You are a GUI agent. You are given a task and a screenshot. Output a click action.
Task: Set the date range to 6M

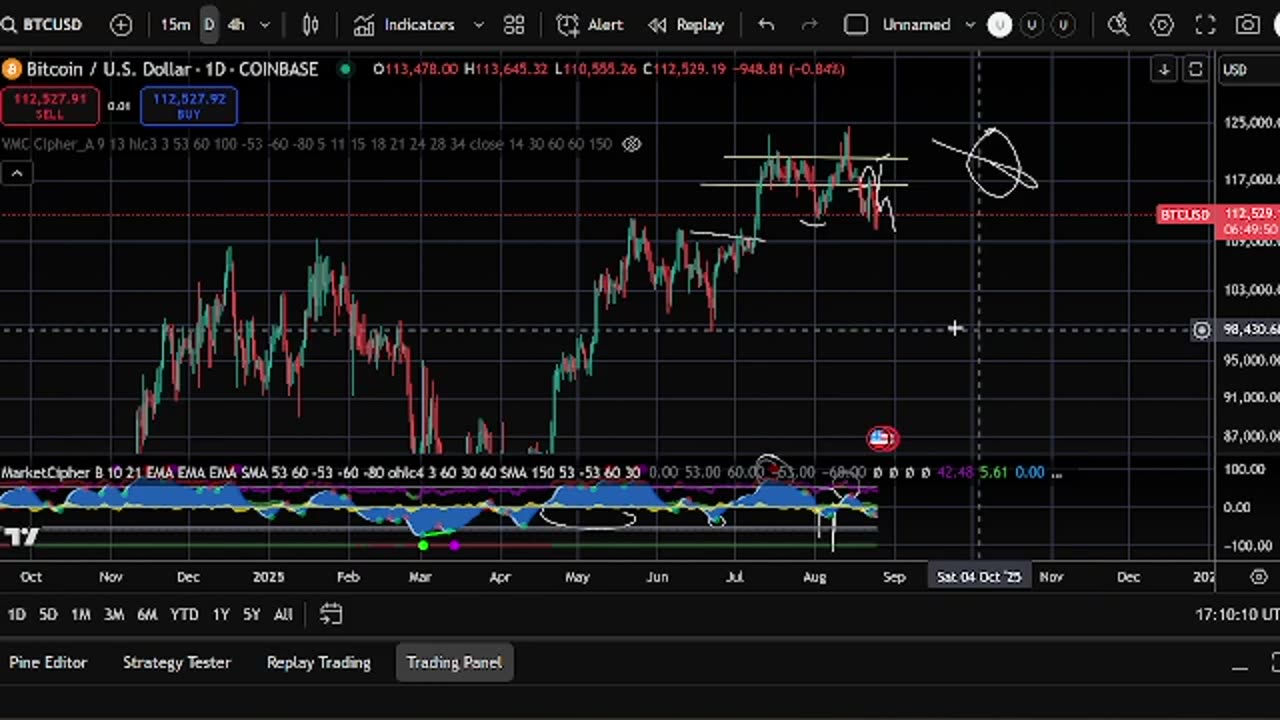pyautogui.click(x=147, y=615)
